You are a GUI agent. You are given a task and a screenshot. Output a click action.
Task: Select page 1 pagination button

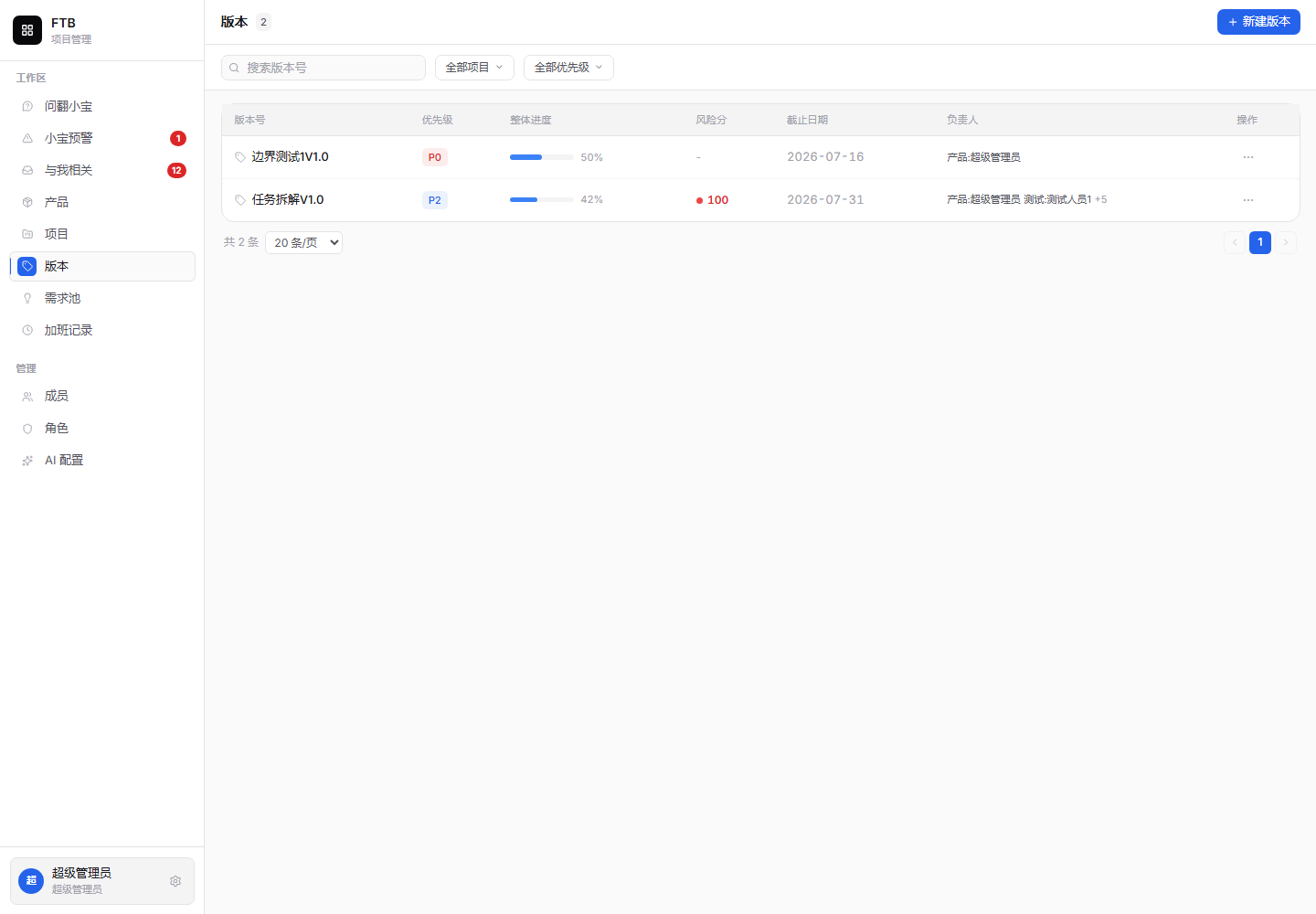(x=1260, y=242)
